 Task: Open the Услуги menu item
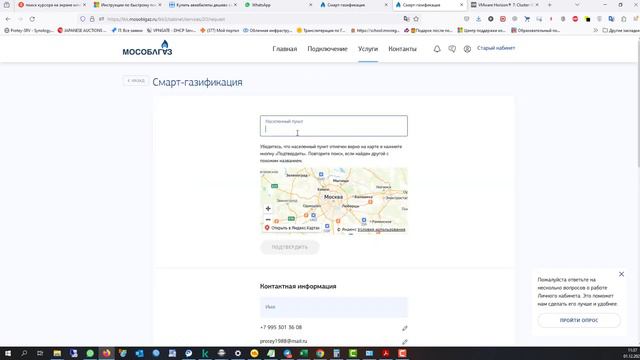368,49
